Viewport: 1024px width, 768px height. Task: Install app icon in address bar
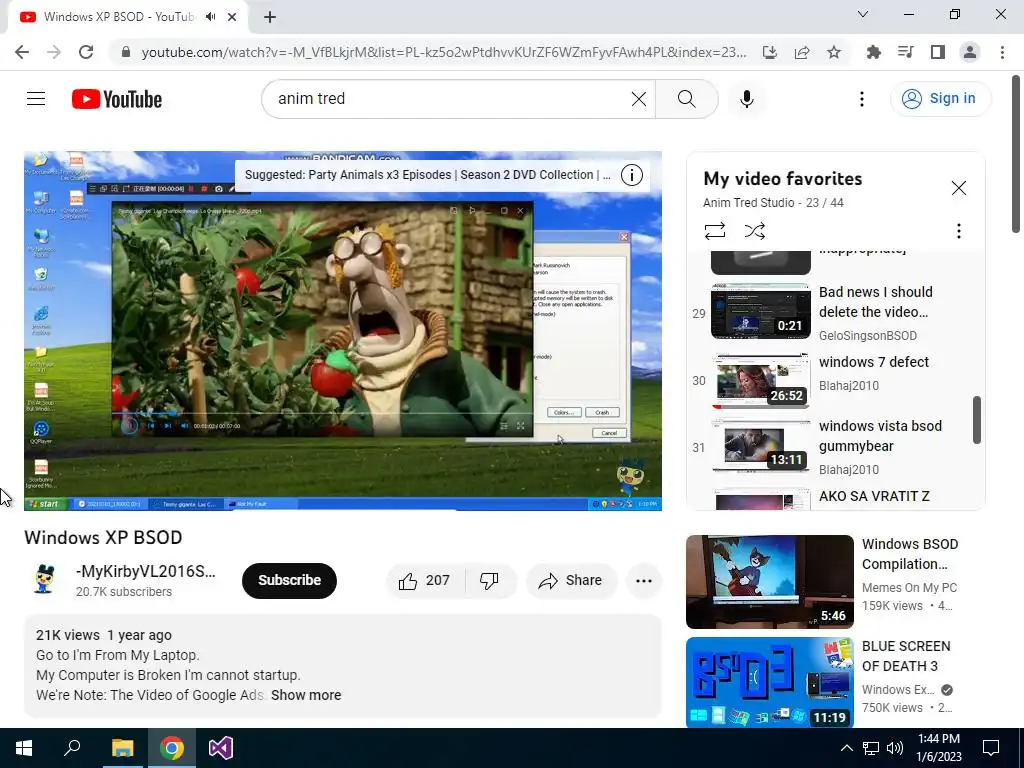pyautogui.click(x=770, y=52)
